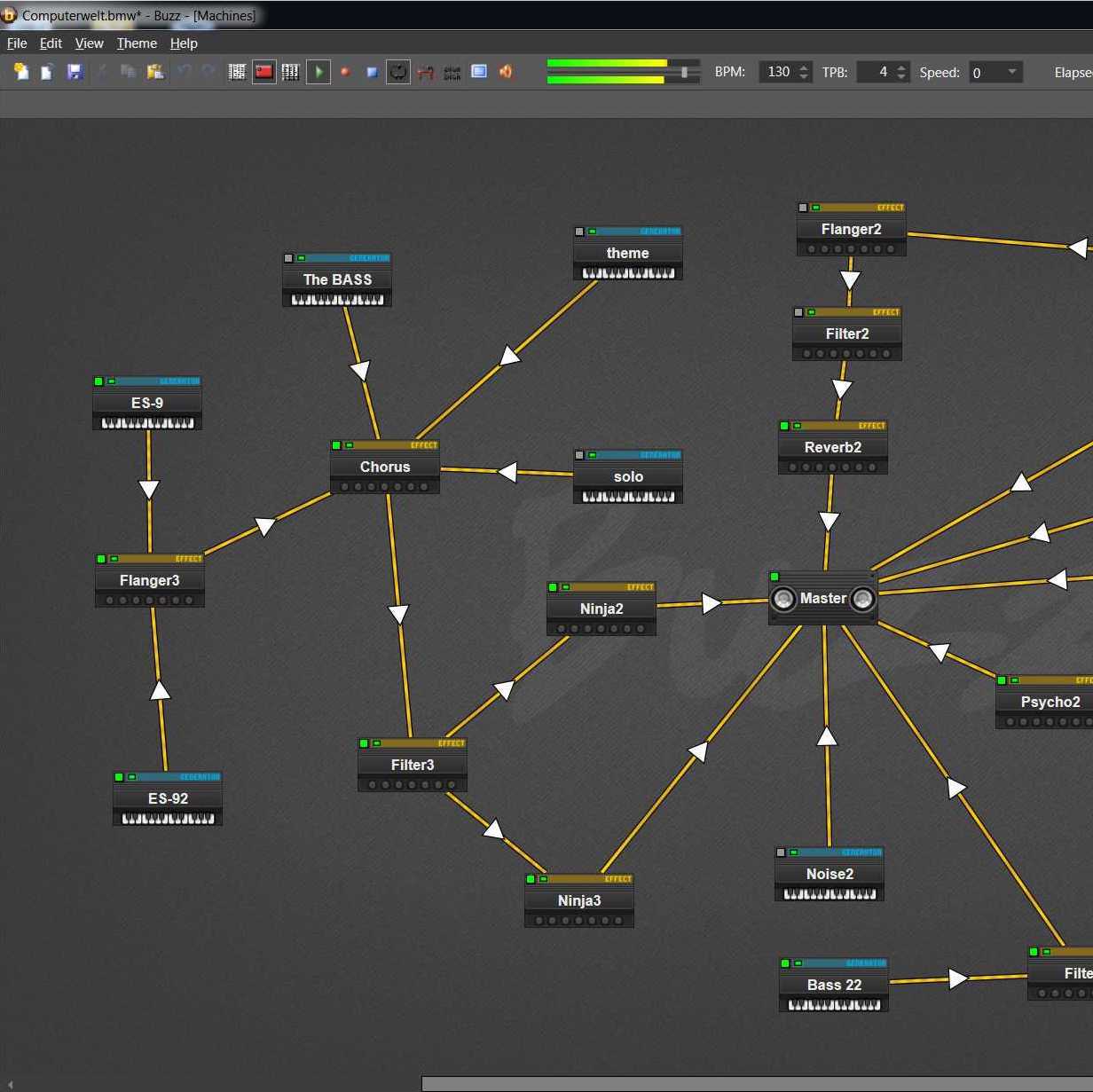
Task: Click the horizontal scrollbar at the bottom
Action: point(757,1084)
